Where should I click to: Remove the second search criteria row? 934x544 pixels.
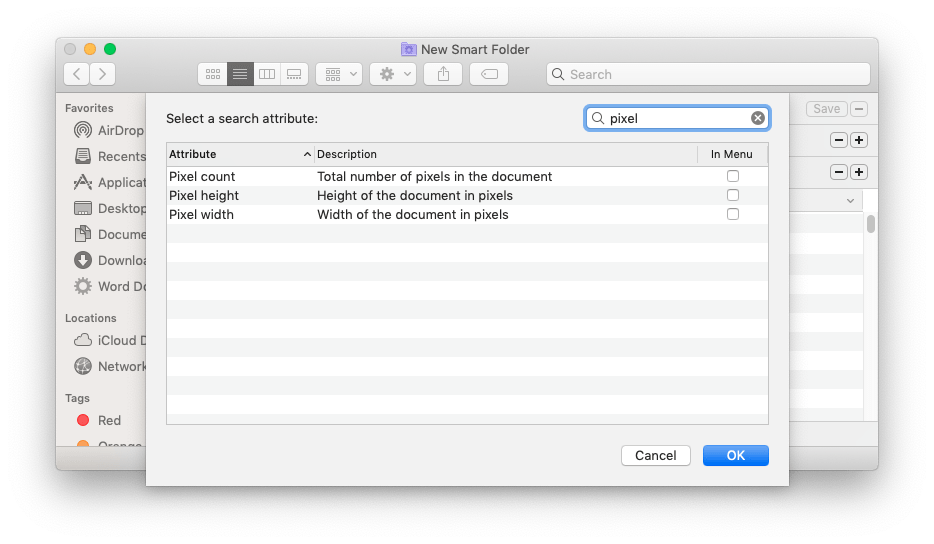click(x=839, y=172)
